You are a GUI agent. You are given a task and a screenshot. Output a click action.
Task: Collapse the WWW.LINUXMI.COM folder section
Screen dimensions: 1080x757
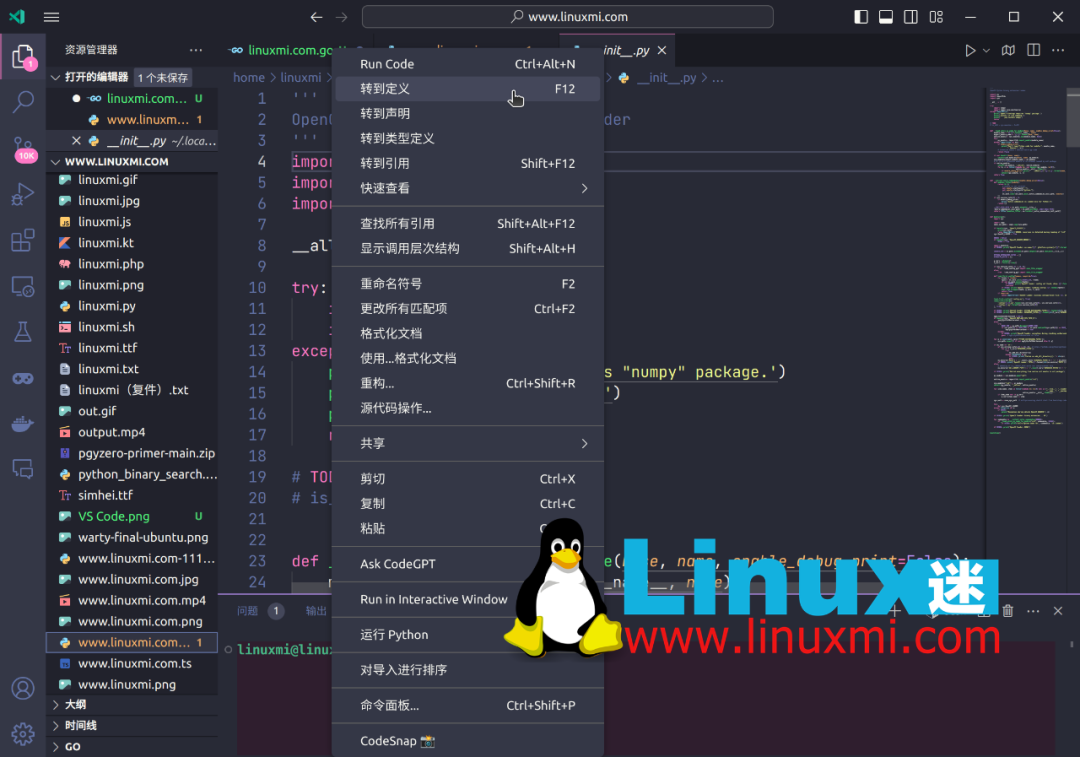pos(56,162)
